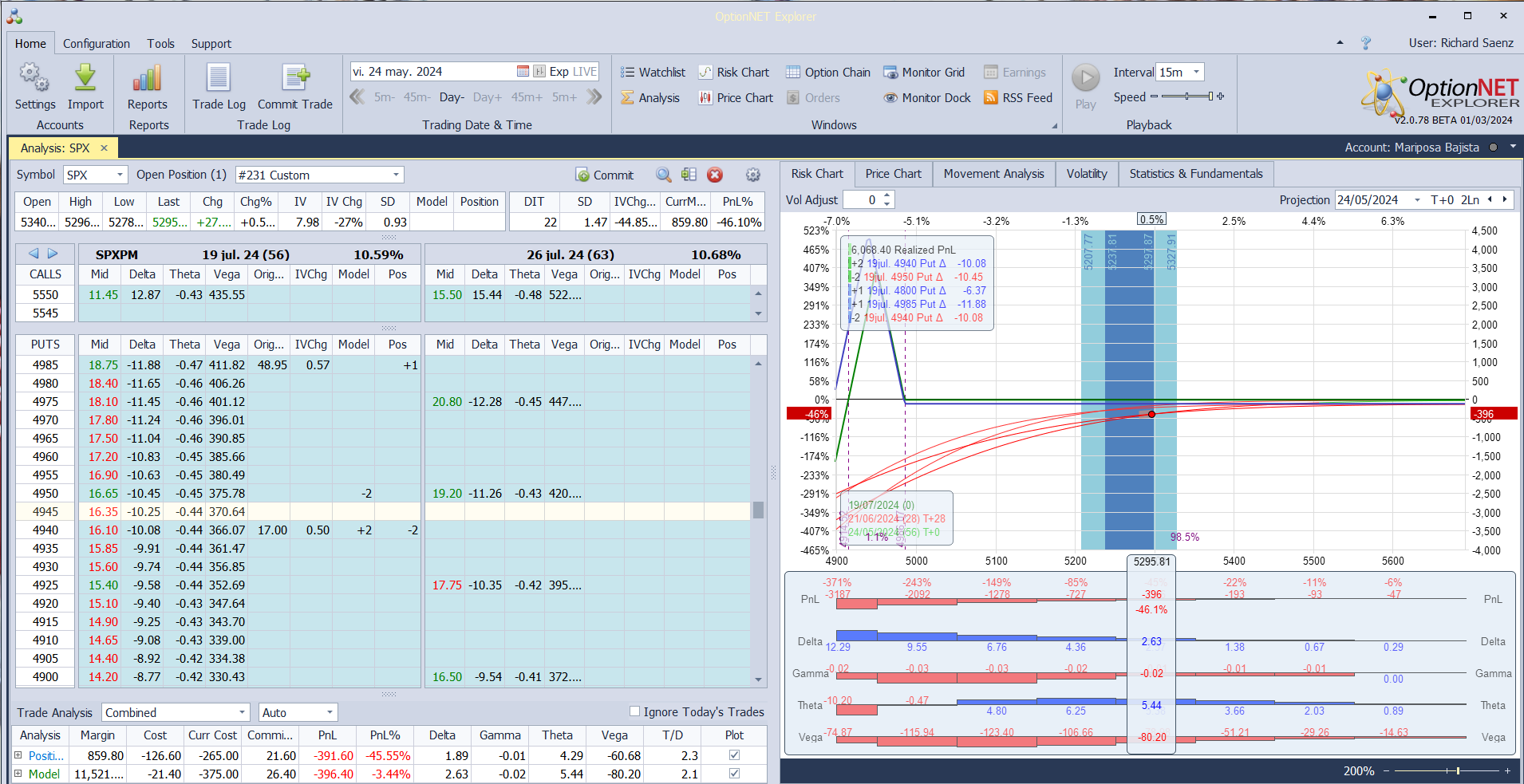
Task: Open the Price Chart tab in analysis pane
Action: pos(893,174)
